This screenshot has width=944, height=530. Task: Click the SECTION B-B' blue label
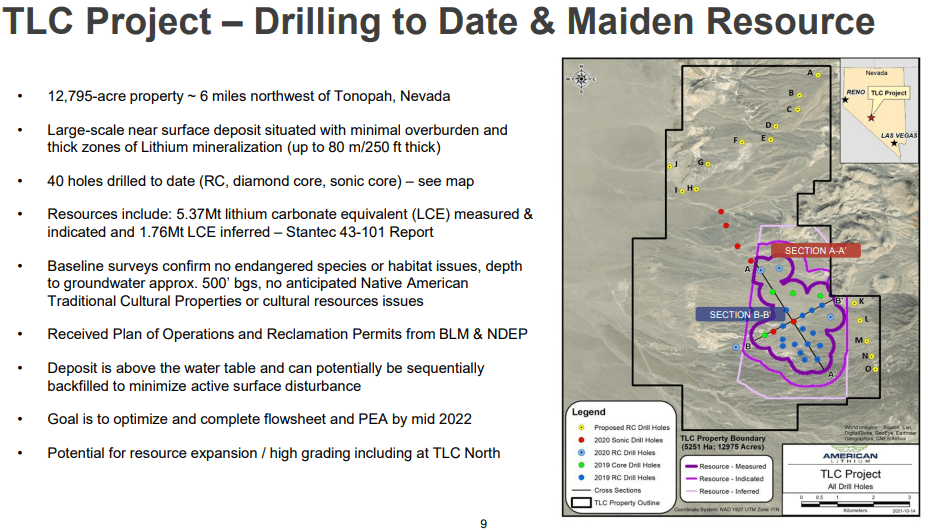740,314
